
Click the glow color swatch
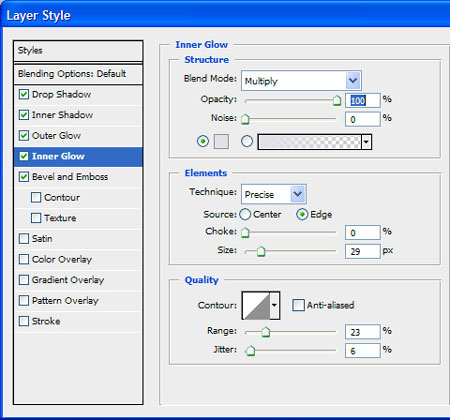tap(221, 142)
